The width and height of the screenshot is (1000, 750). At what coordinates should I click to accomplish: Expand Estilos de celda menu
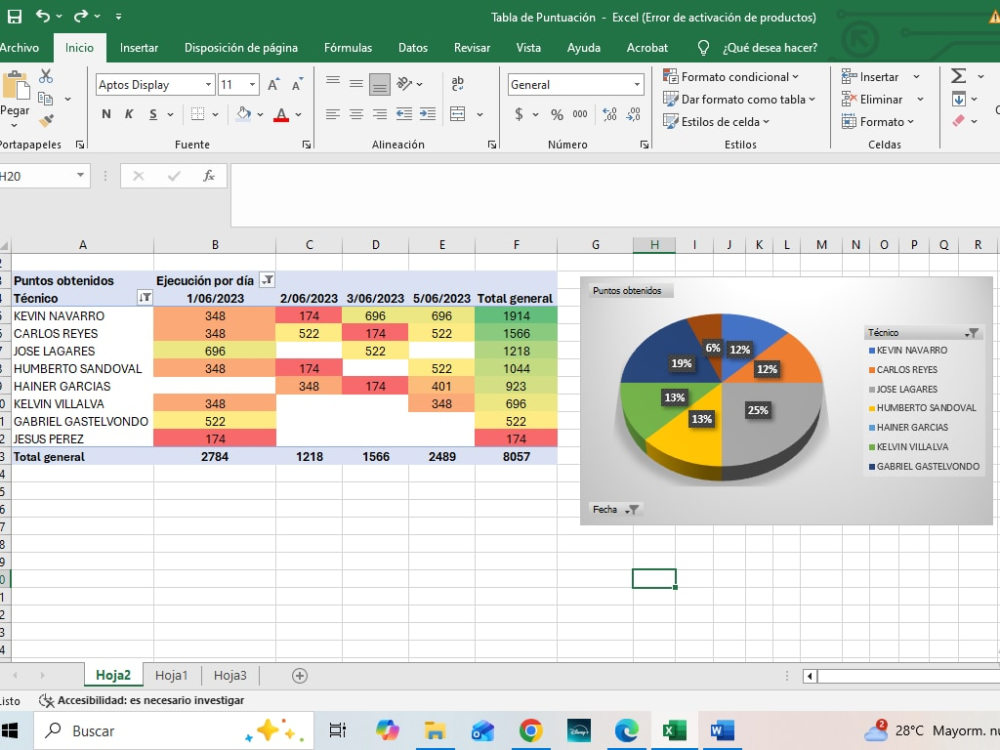(x=716, y=121)
